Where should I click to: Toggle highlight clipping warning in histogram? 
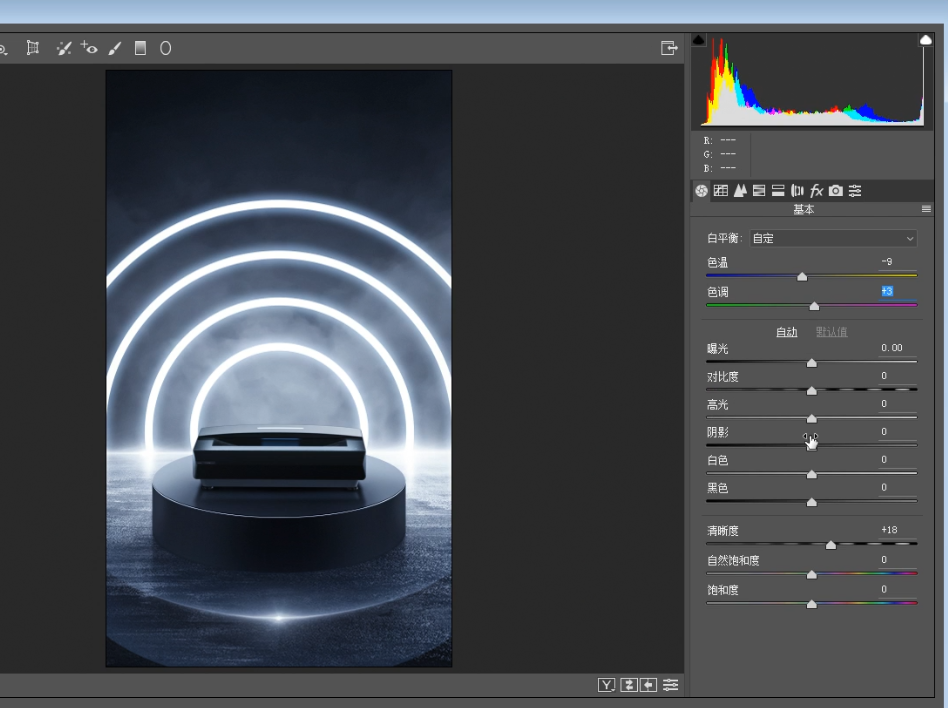pyautogui.click(x=926, y=40)
